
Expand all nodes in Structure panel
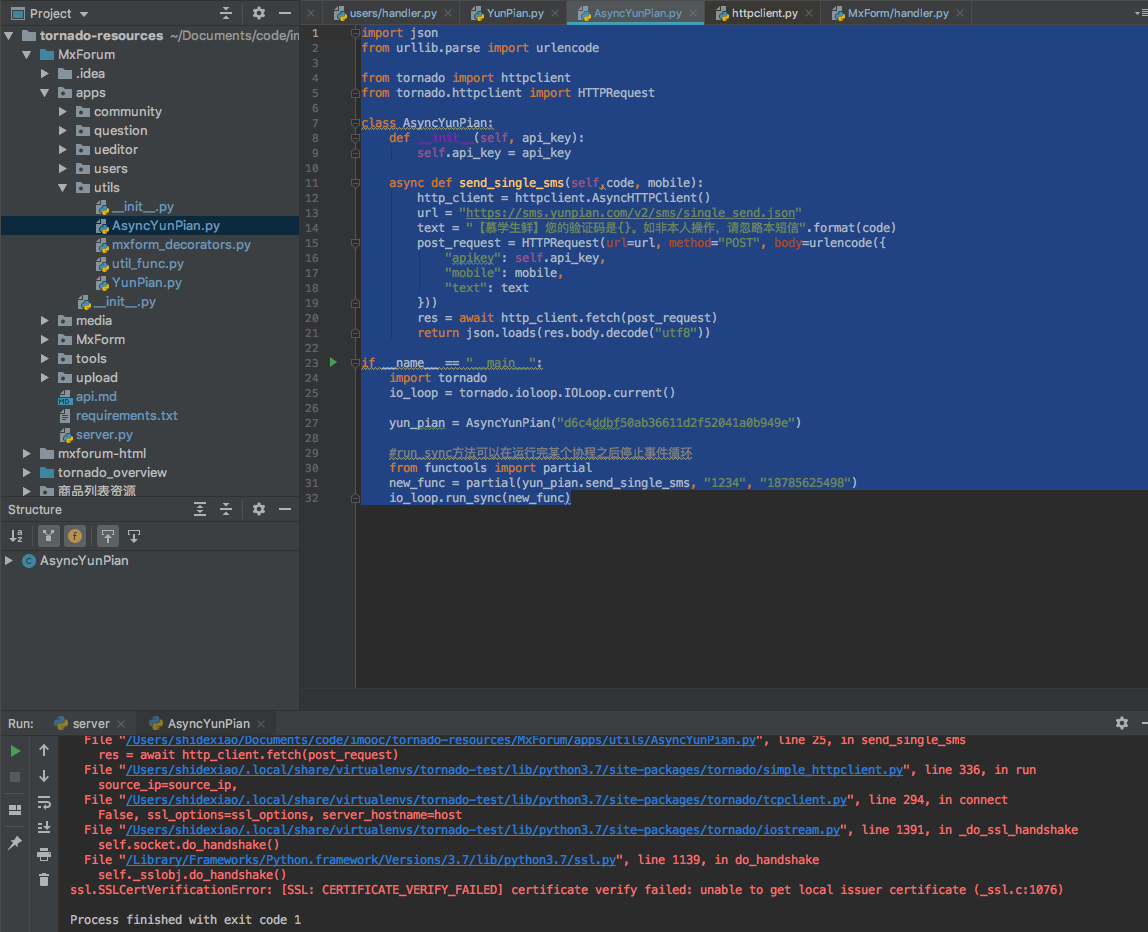200,510
